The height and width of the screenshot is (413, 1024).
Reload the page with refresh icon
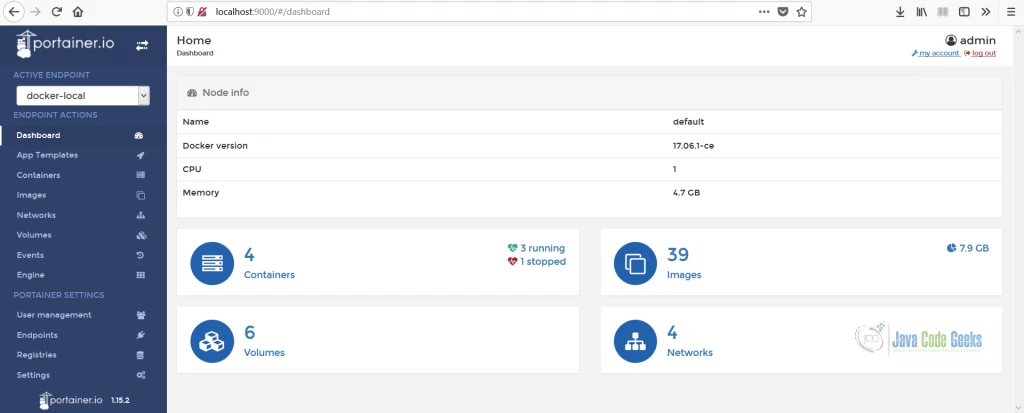tap(57, 12)
